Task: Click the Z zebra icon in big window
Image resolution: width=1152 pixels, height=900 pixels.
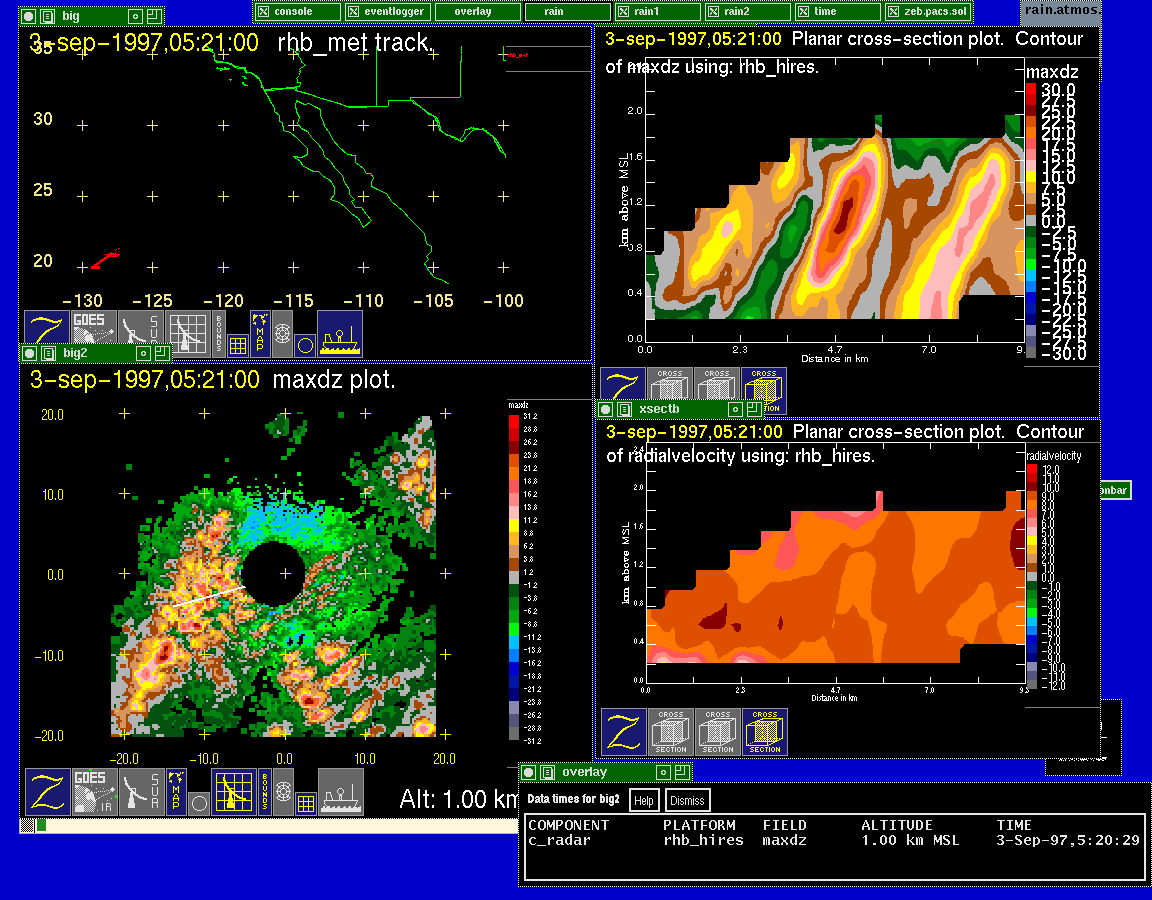Action: (x=46, y=333)
